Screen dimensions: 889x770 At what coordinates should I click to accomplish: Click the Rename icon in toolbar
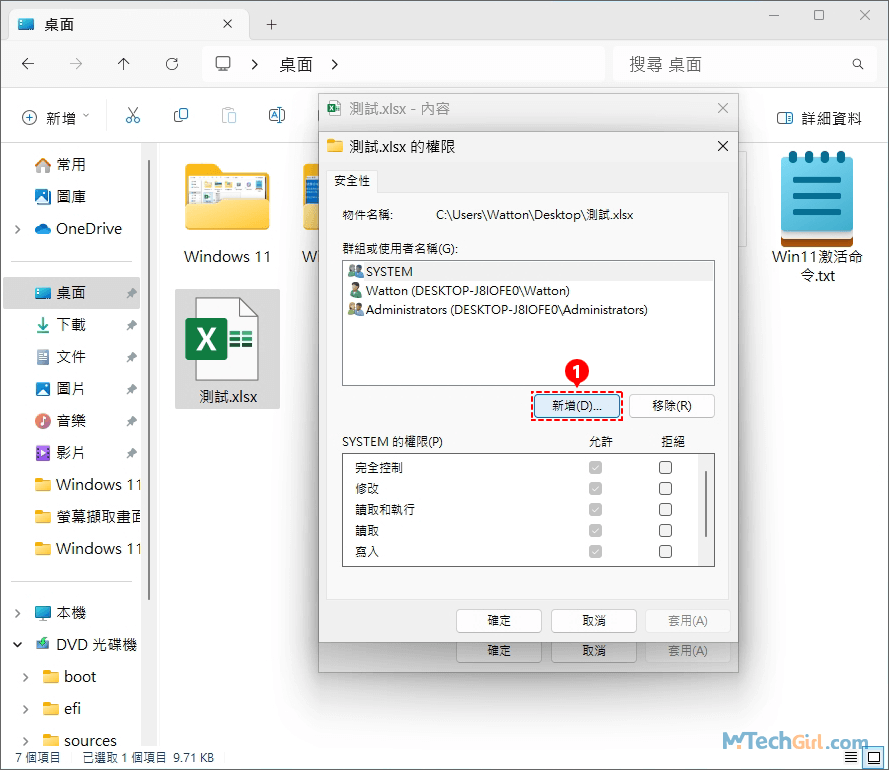[277, 117]
